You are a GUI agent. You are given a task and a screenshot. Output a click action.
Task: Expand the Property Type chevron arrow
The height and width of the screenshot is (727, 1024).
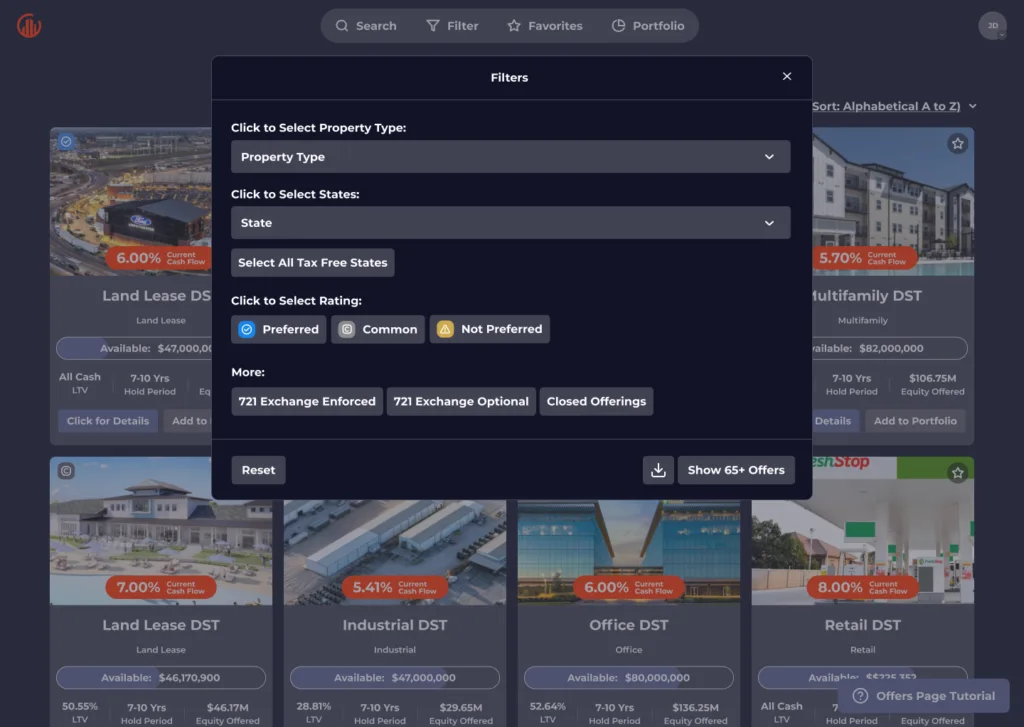coord(769,157)
